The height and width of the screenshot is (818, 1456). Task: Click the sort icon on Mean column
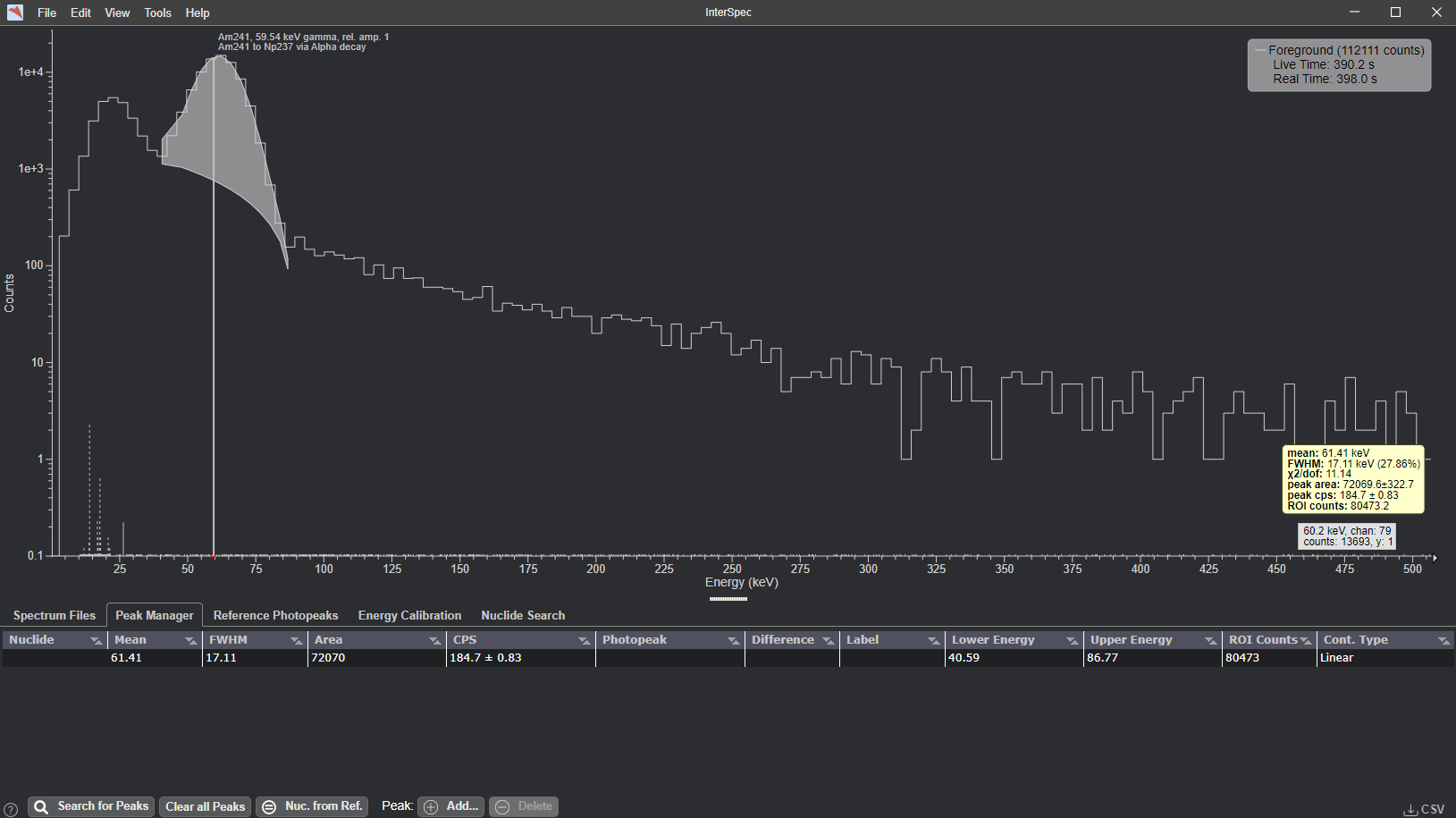(190, 640)
